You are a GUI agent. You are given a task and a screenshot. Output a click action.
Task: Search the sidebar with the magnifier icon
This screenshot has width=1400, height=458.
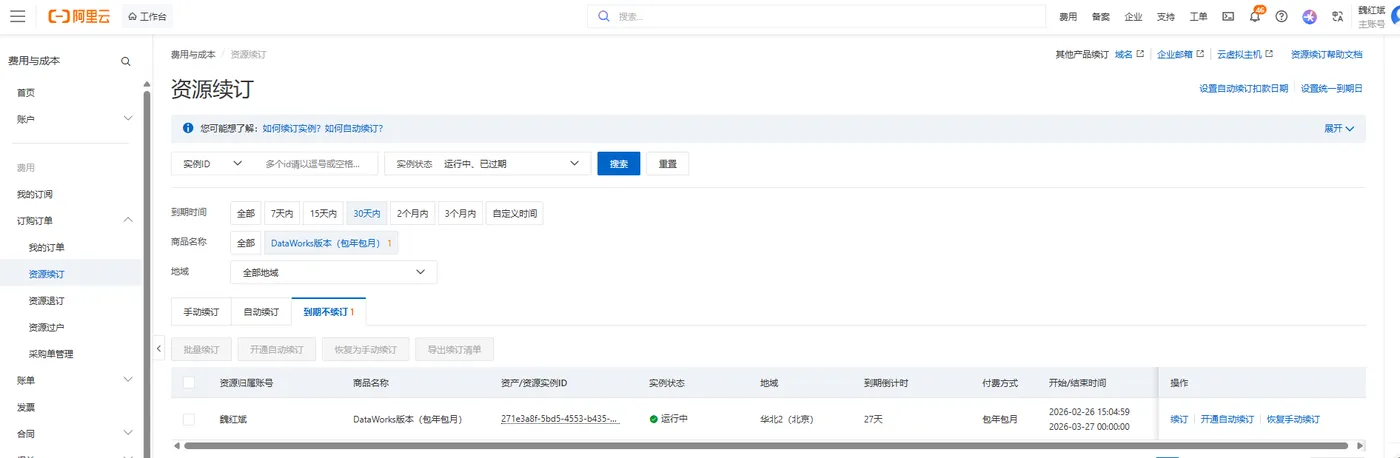tap(126, 61)
